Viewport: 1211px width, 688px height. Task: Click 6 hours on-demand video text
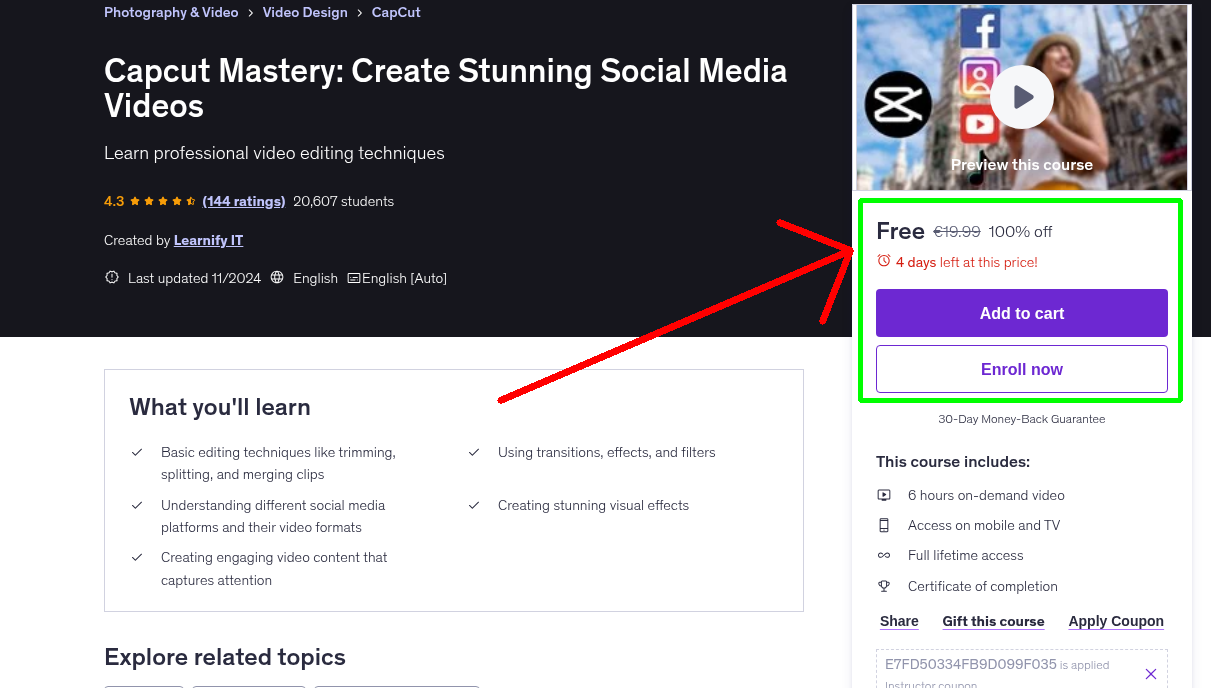pos(986,495)
